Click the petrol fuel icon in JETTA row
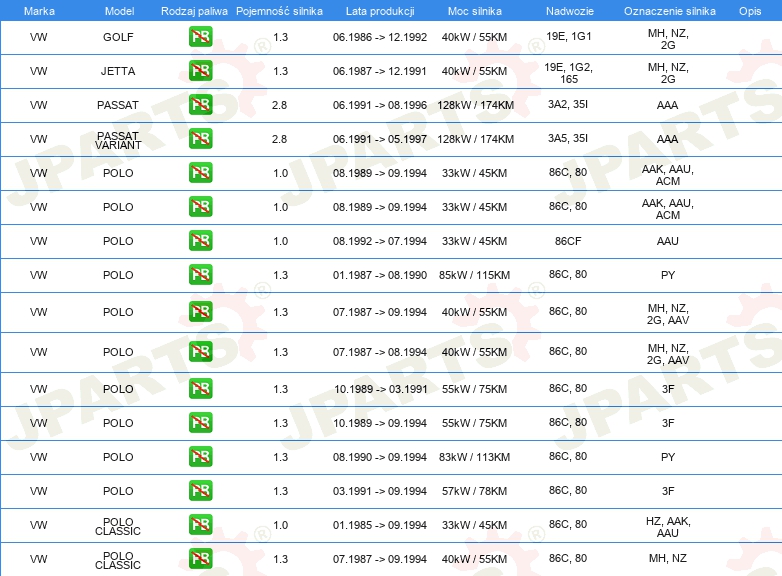 point(200,71)
